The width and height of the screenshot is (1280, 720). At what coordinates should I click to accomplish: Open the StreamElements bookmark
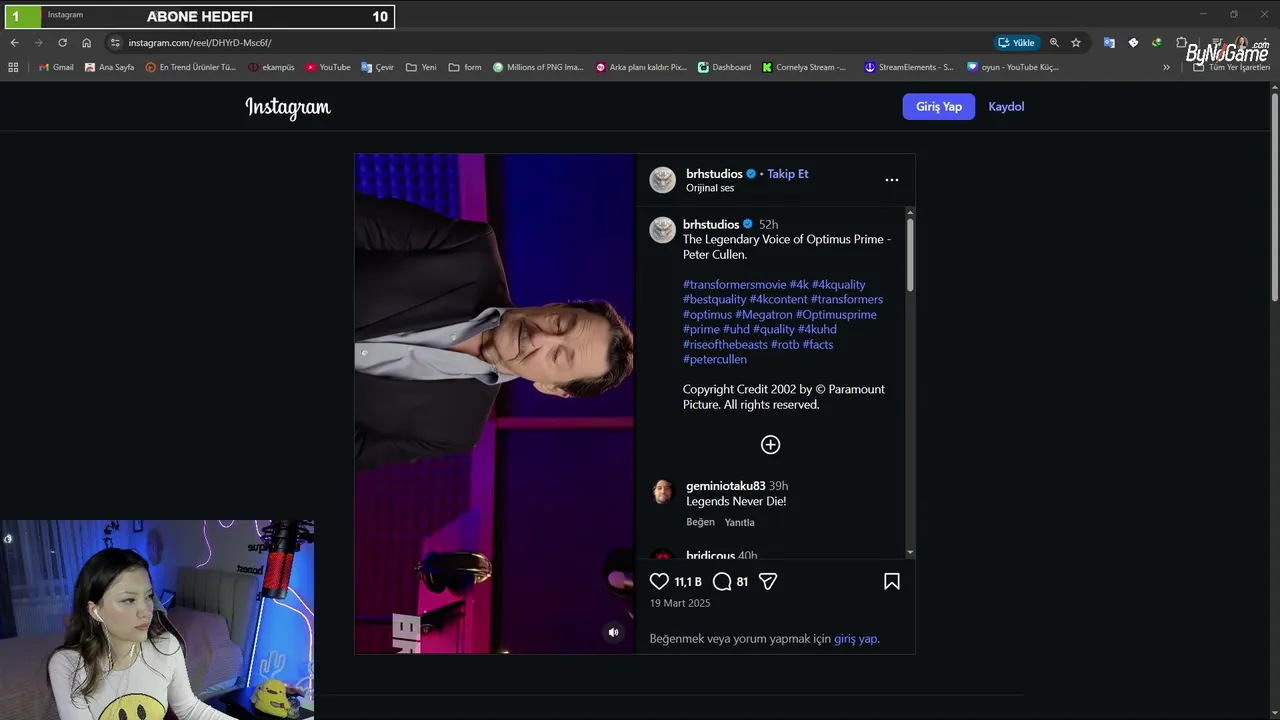tap(909, 67)
